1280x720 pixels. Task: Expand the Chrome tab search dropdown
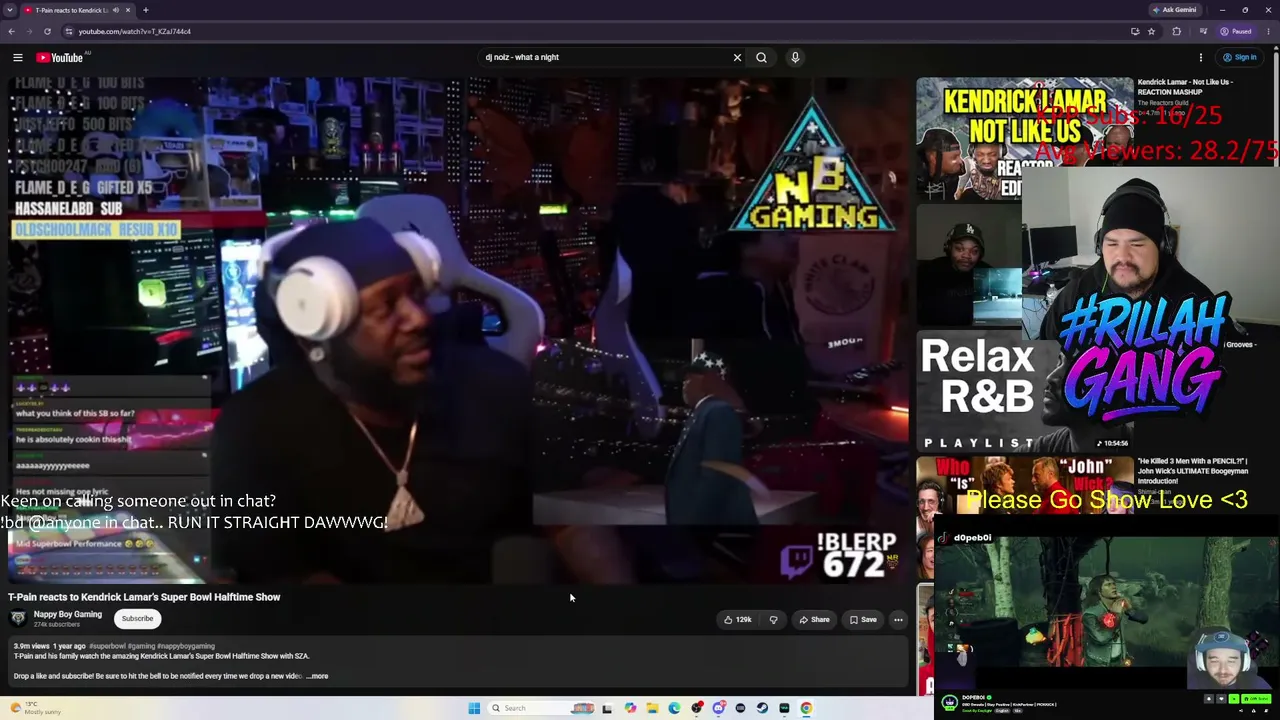pos(10,10)
